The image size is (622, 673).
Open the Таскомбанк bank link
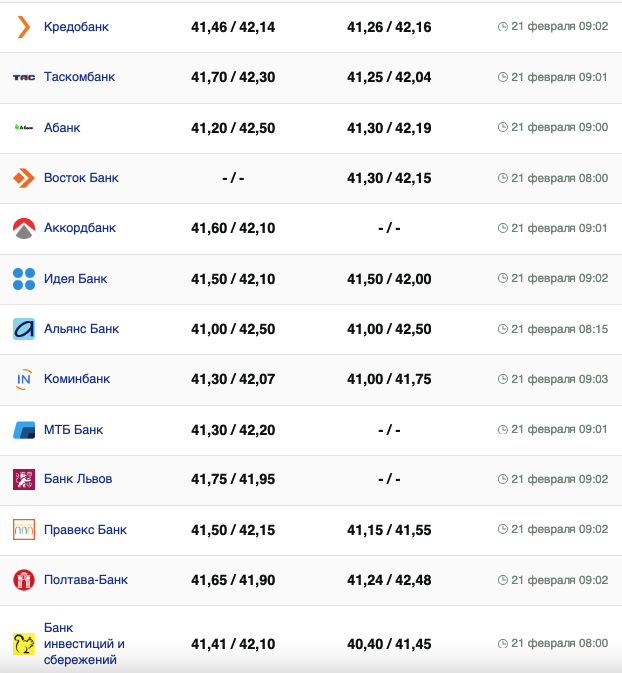[x=79, y=77]
